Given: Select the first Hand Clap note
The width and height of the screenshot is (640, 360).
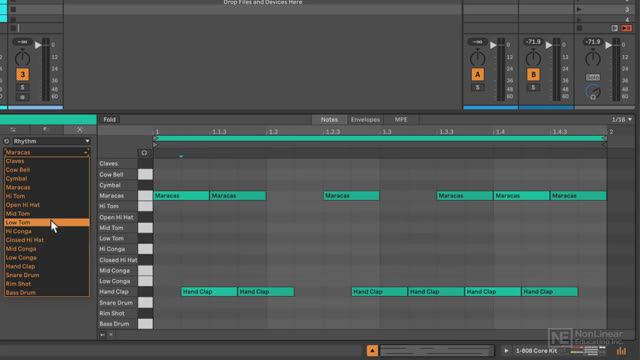Looking at the screenshot, I should tap(209, 292).
